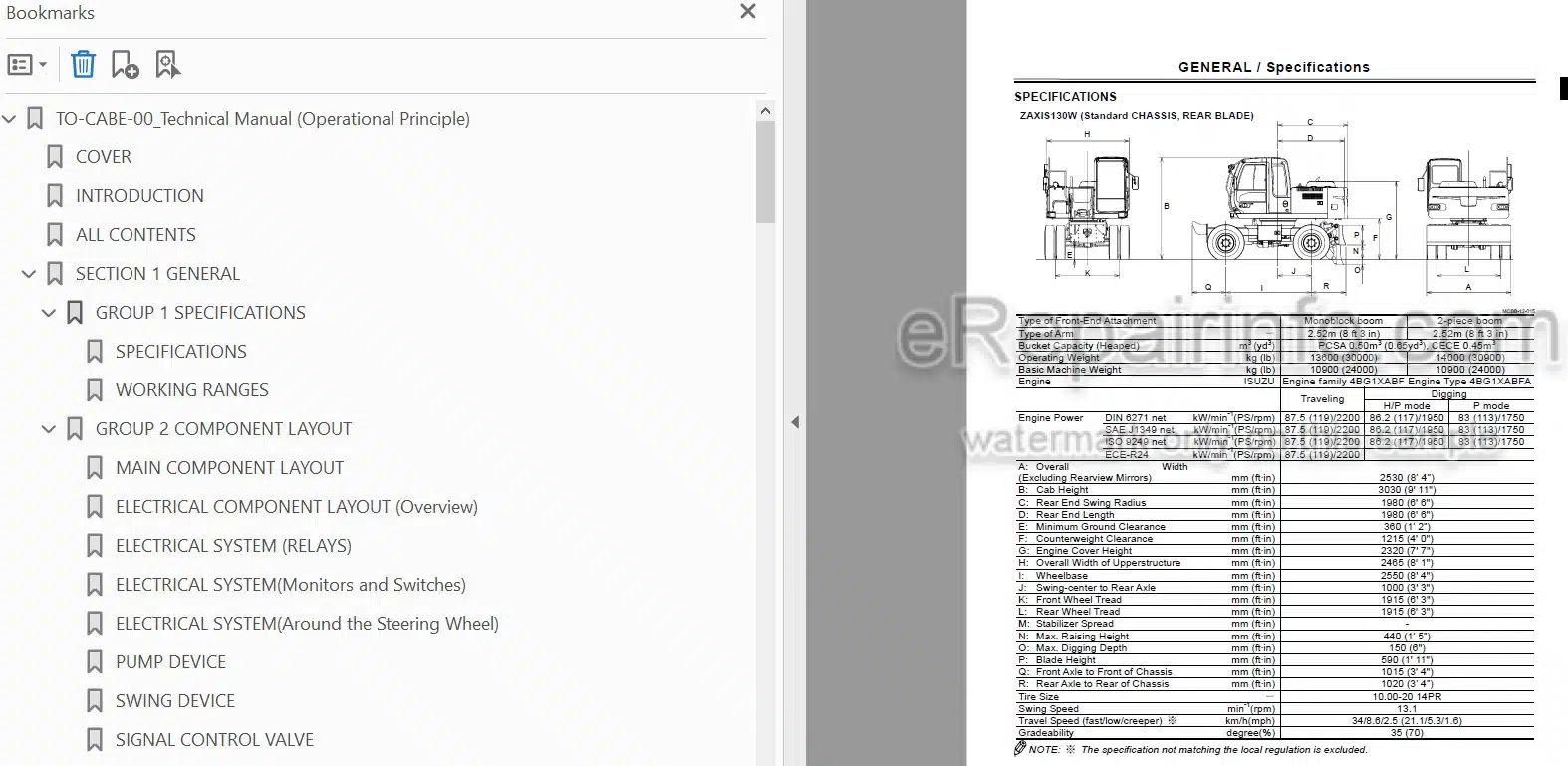Go to SWING DEVICE bookmark

pyautogui.click(x=175, y=701)
